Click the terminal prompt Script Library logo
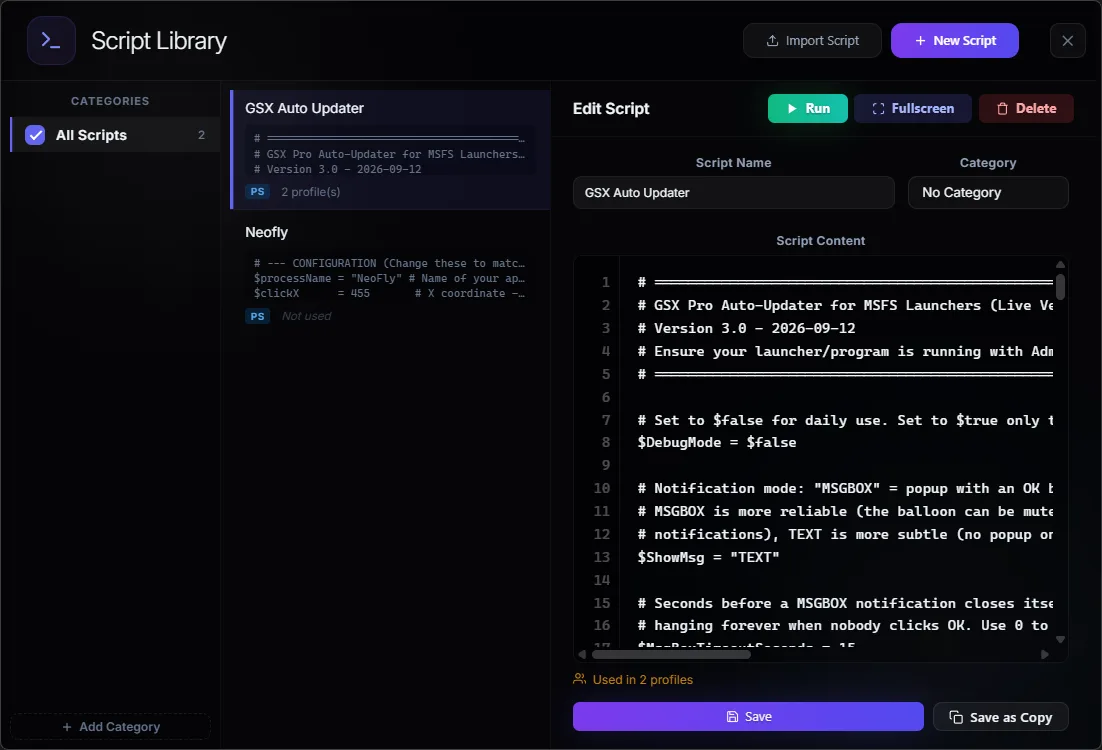Viewport: 1102px width, 750px height. (51, 41)
